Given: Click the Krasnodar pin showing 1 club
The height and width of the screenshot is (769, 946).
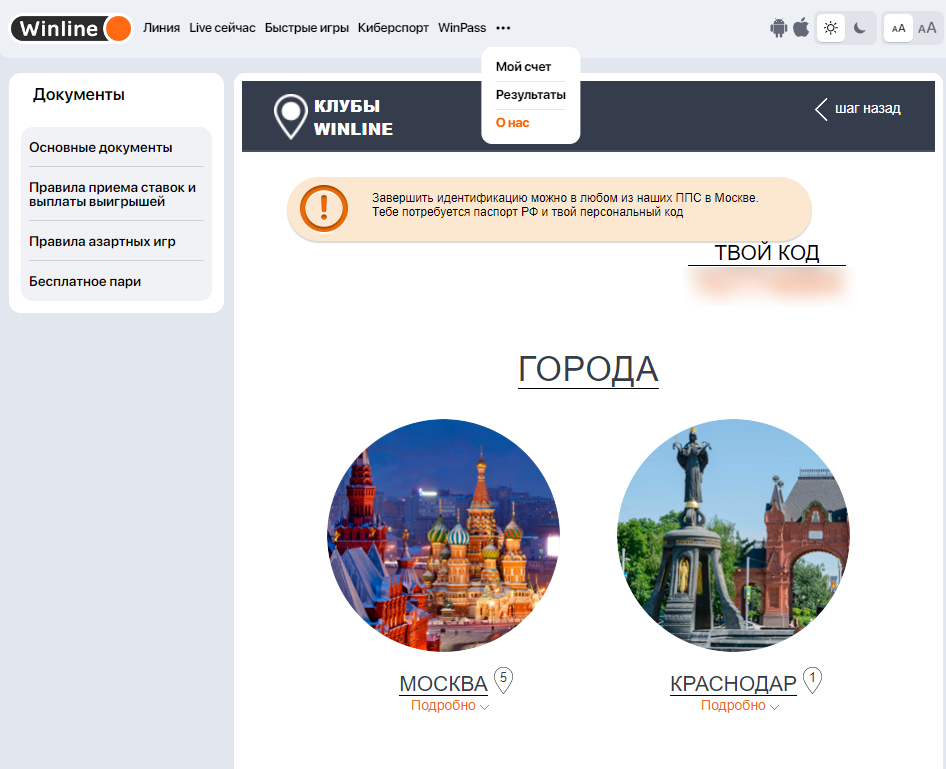Looking at the screenshot, I should 812,680.
